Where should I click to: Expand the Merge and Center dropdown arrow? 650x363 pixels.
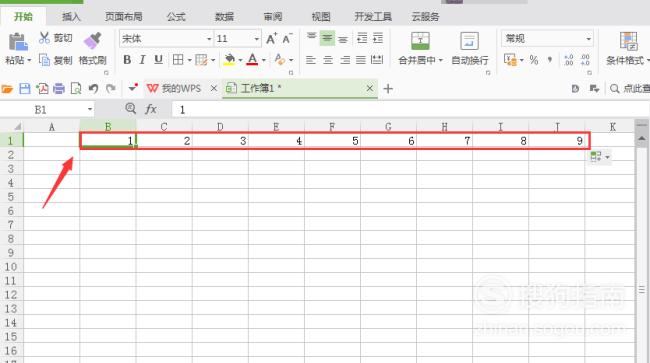pos(441,60)
